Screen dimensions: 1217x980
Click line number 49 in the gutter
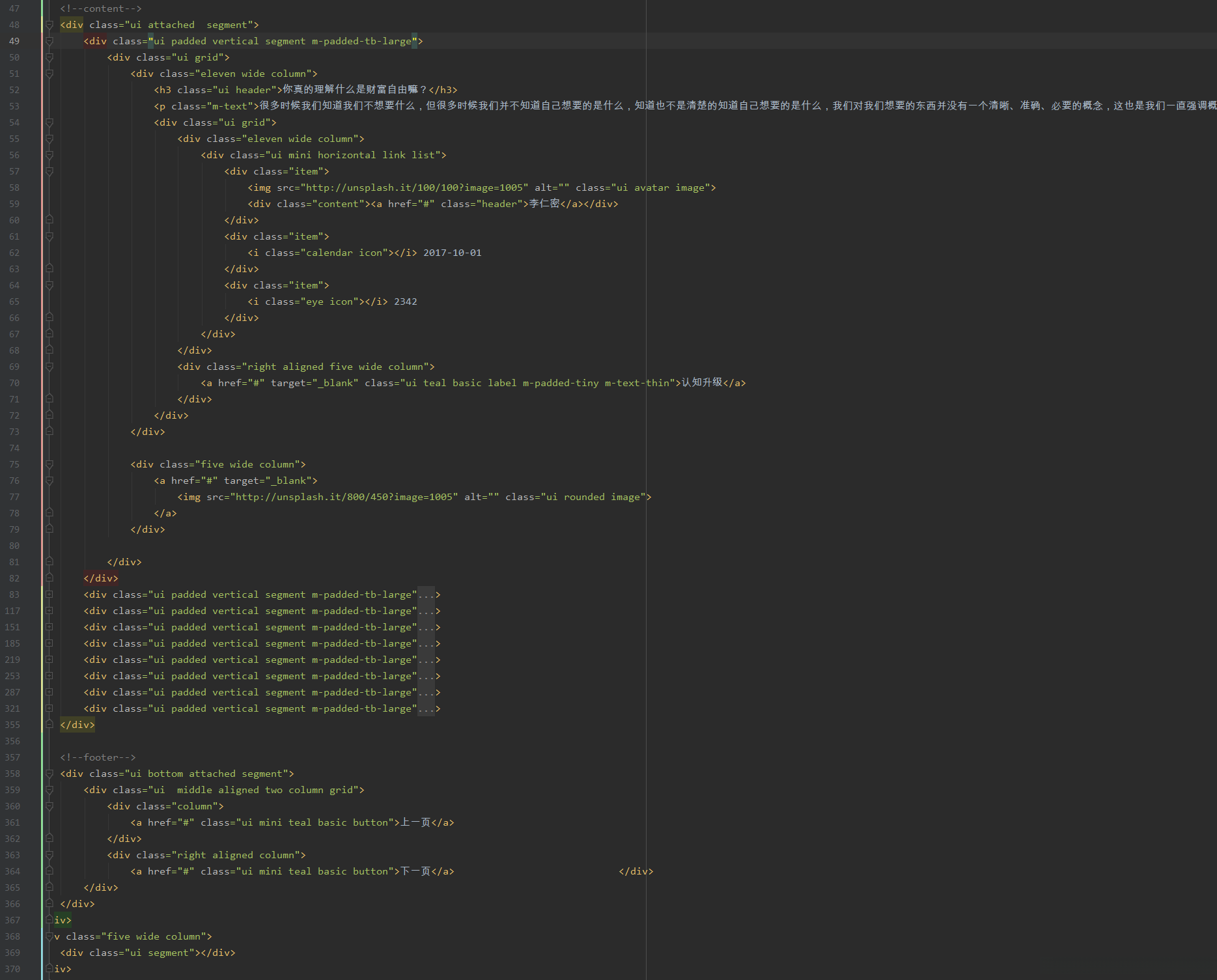coord(14,41)
